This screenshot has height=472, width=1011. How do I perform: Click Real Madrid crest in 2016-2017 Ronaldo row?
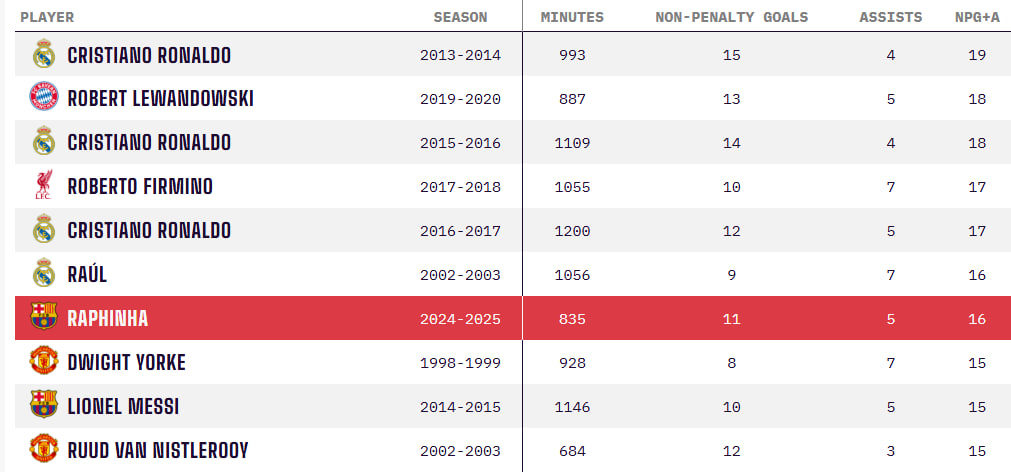(x=44, y=230)
